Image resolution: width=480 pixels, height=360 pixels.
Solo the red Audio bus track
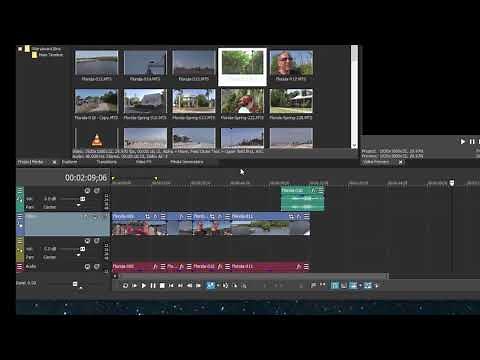click(97, 267)
